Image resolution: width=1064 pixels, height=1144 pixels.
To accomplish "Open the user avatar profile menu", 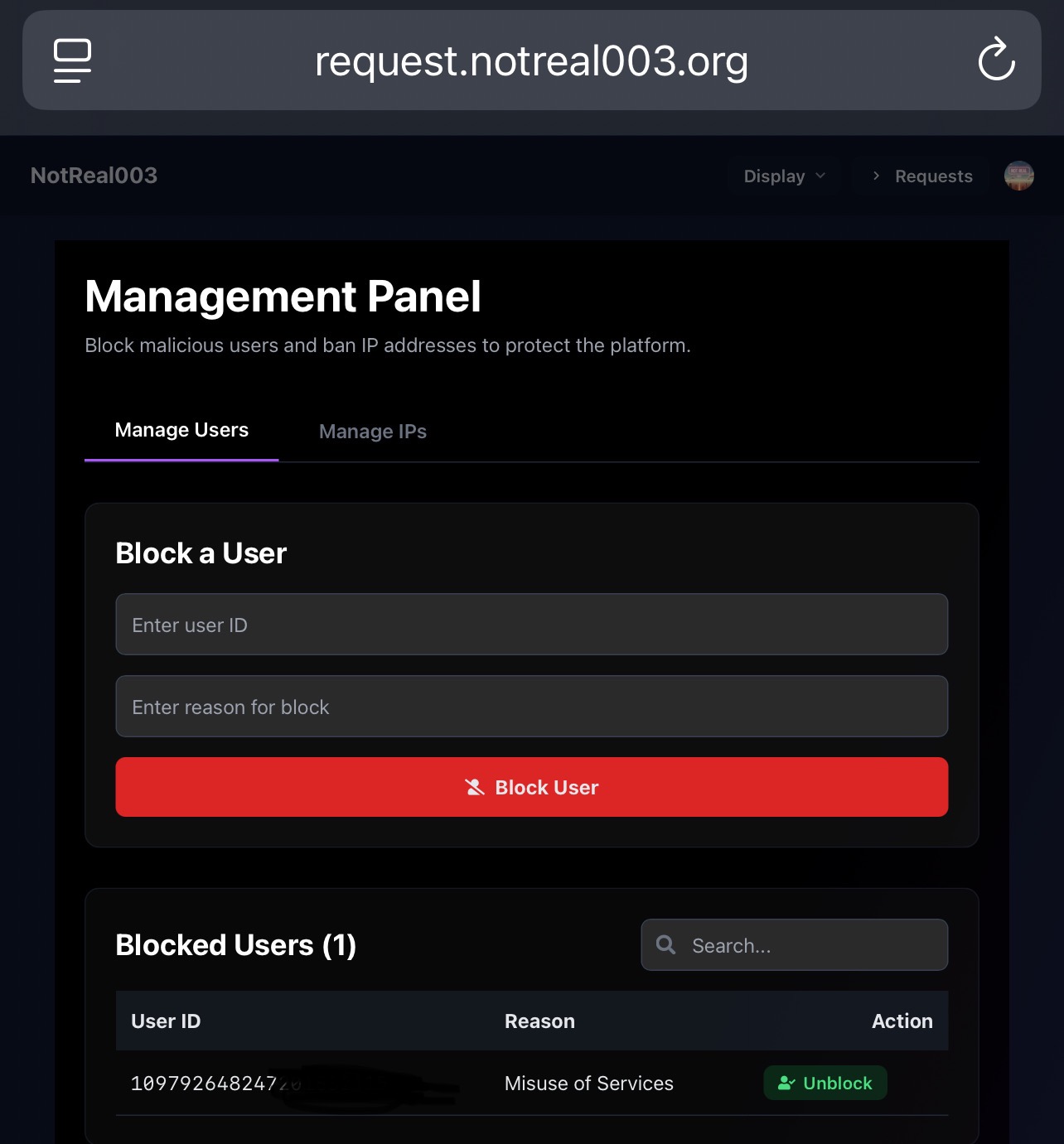I will pyautogui.click(x=1018, y=176).
